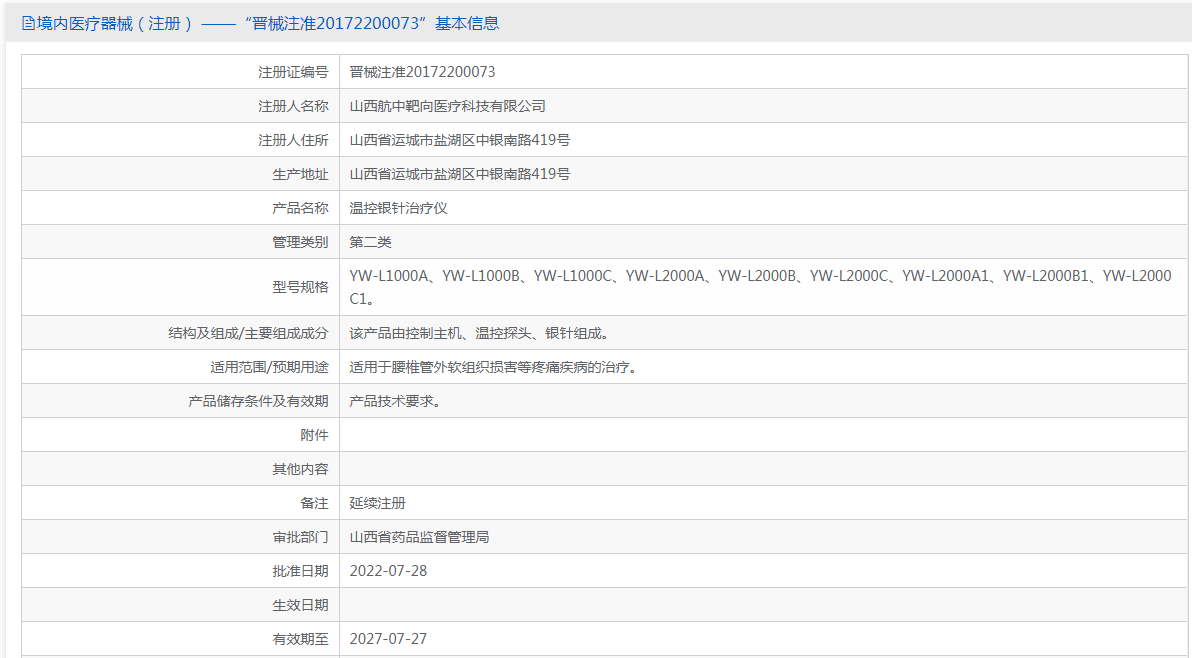The height and width of the screenshot is (658, 1192).
Task: Click the document icon beside the page title
Action: (28, 24)
